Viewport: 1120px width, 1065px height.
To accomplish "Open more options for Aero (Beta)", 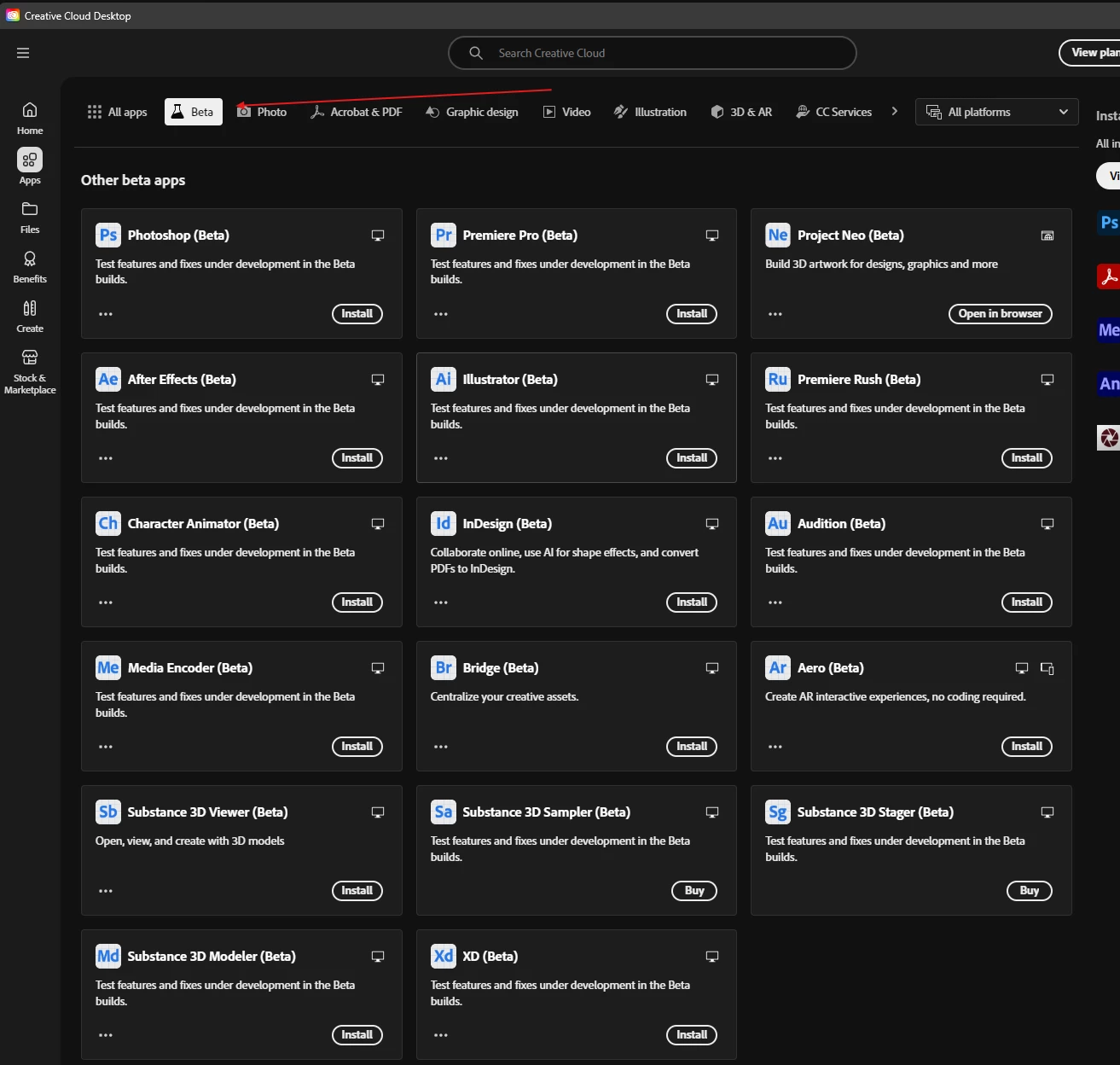I will (x=775, y=747).
